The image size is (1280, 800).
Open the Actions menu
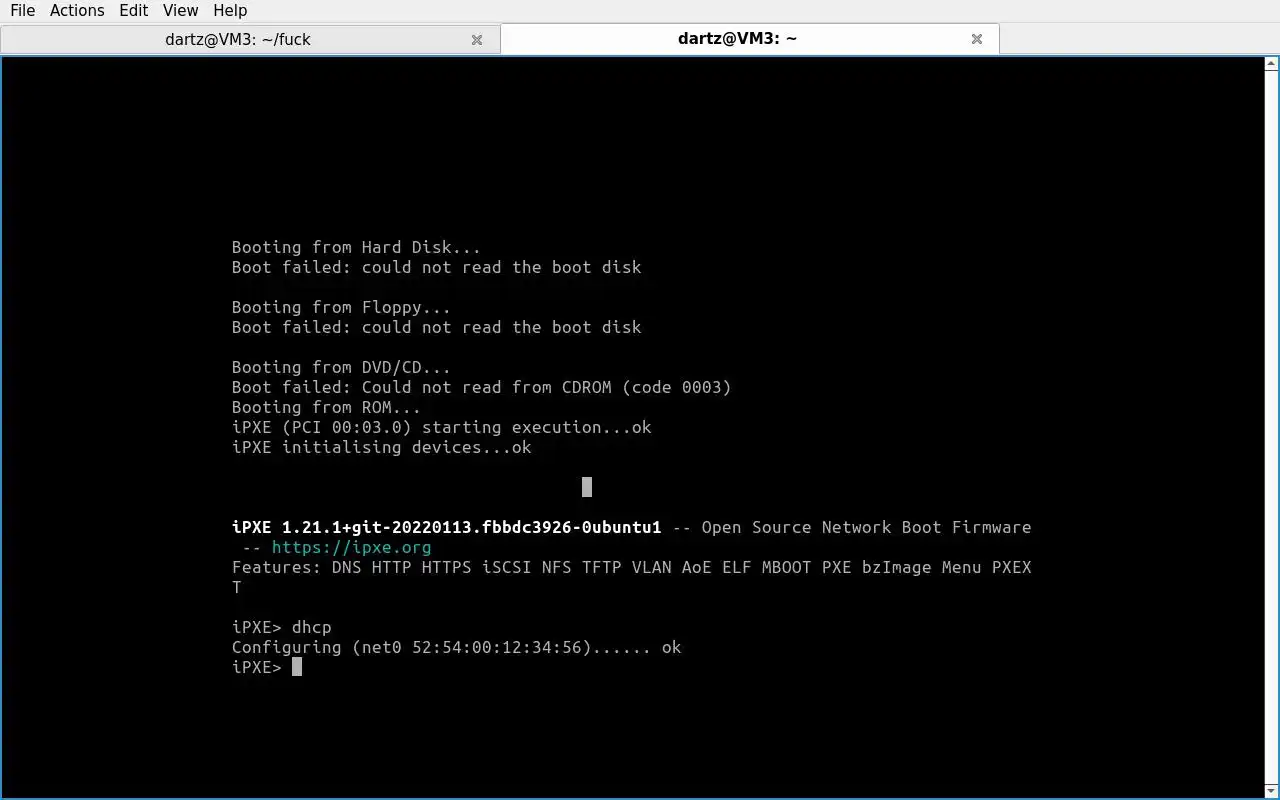pyautogui.click(x=77, y=10)
